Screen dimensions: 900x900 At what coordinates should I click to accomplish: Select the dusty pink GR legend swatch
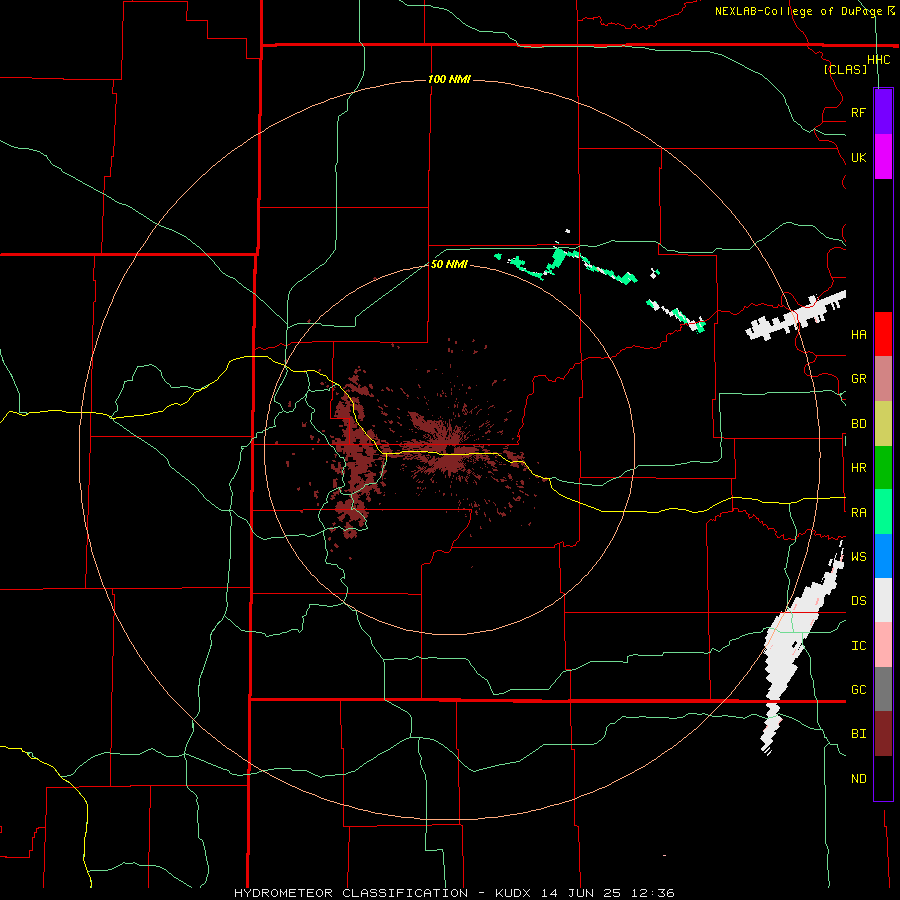[x=883, y=378]
